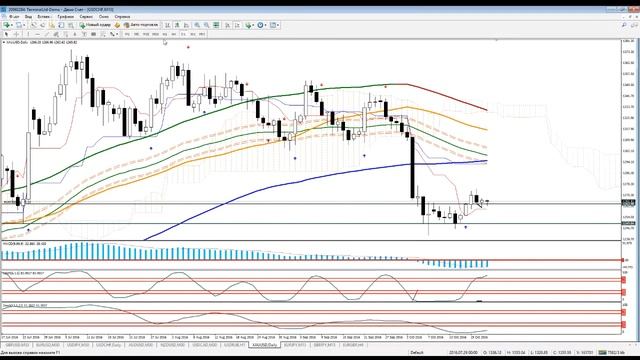Click the connection status indicator in status bar
640x360 pixels.
click(611, 352)
